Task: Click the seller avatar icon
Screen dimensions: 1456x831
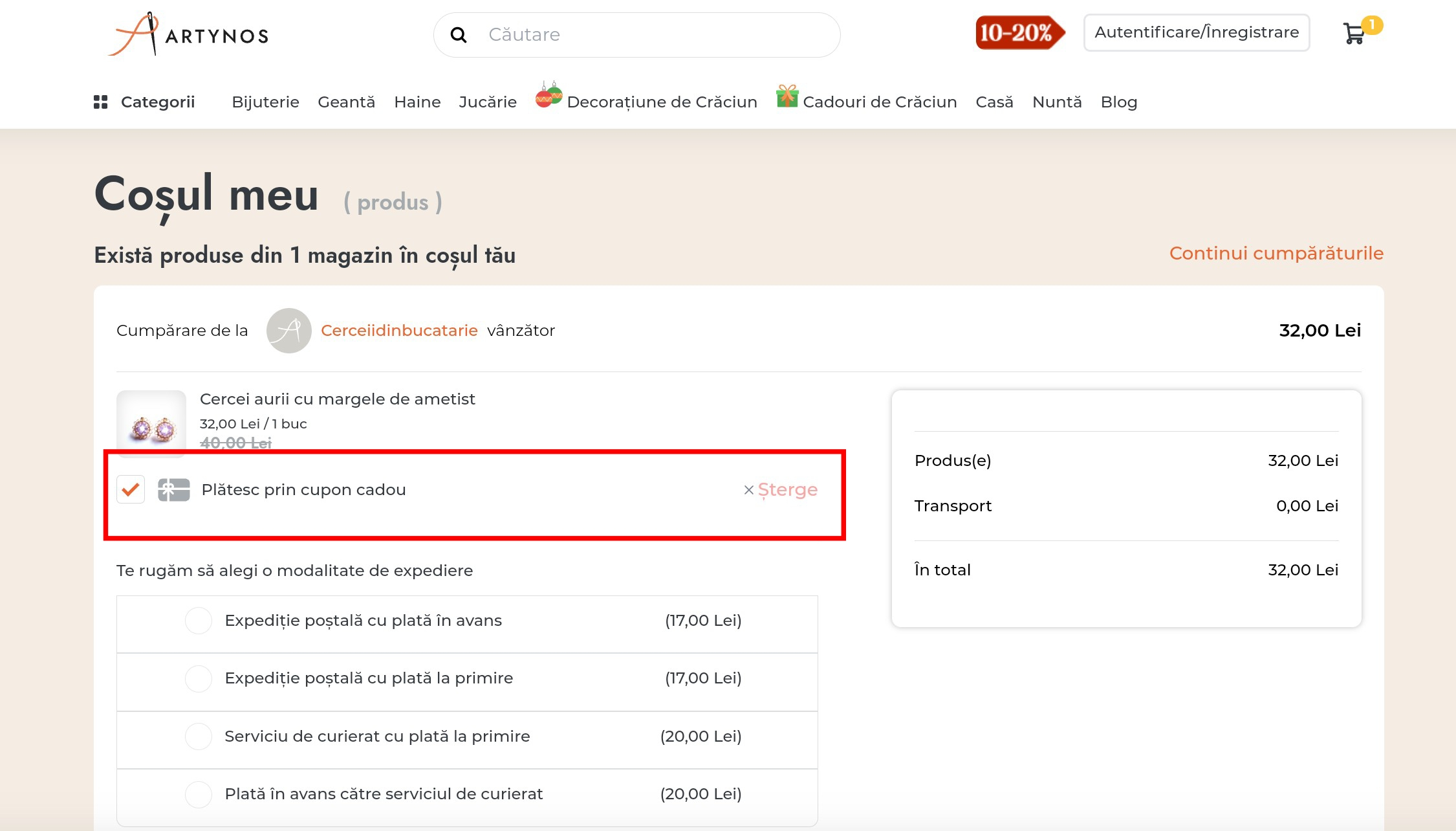Action: [289, 331]
